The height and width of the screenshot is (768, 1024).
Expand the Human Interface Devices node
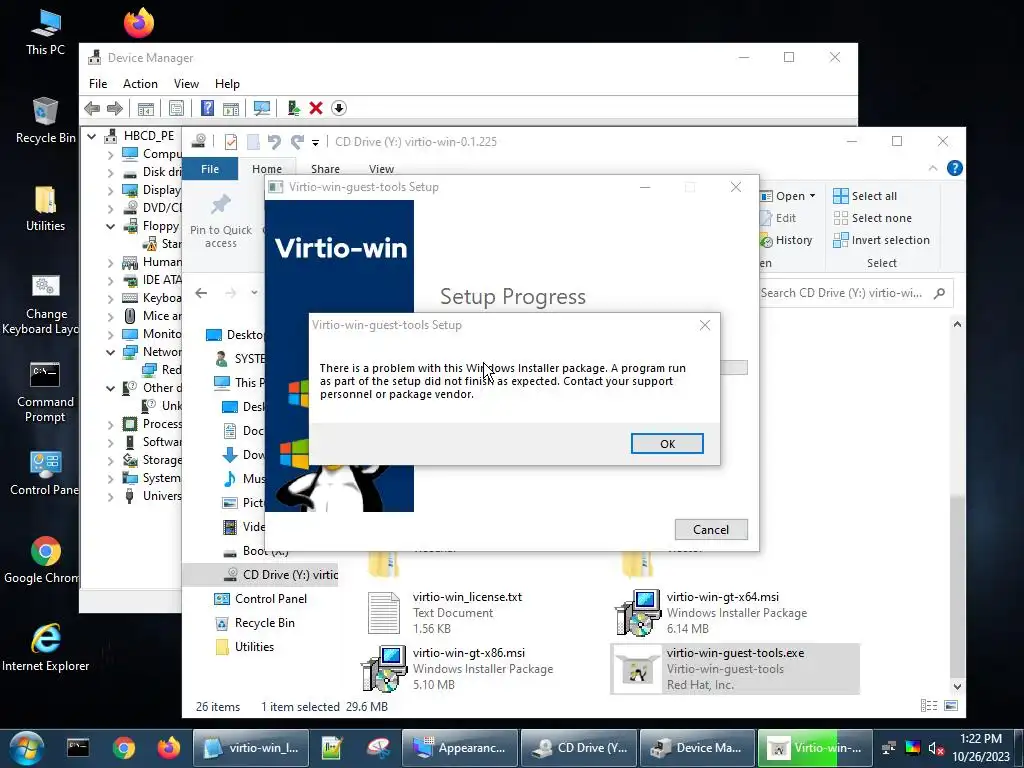pyautogui.click(x=110, y=263)
